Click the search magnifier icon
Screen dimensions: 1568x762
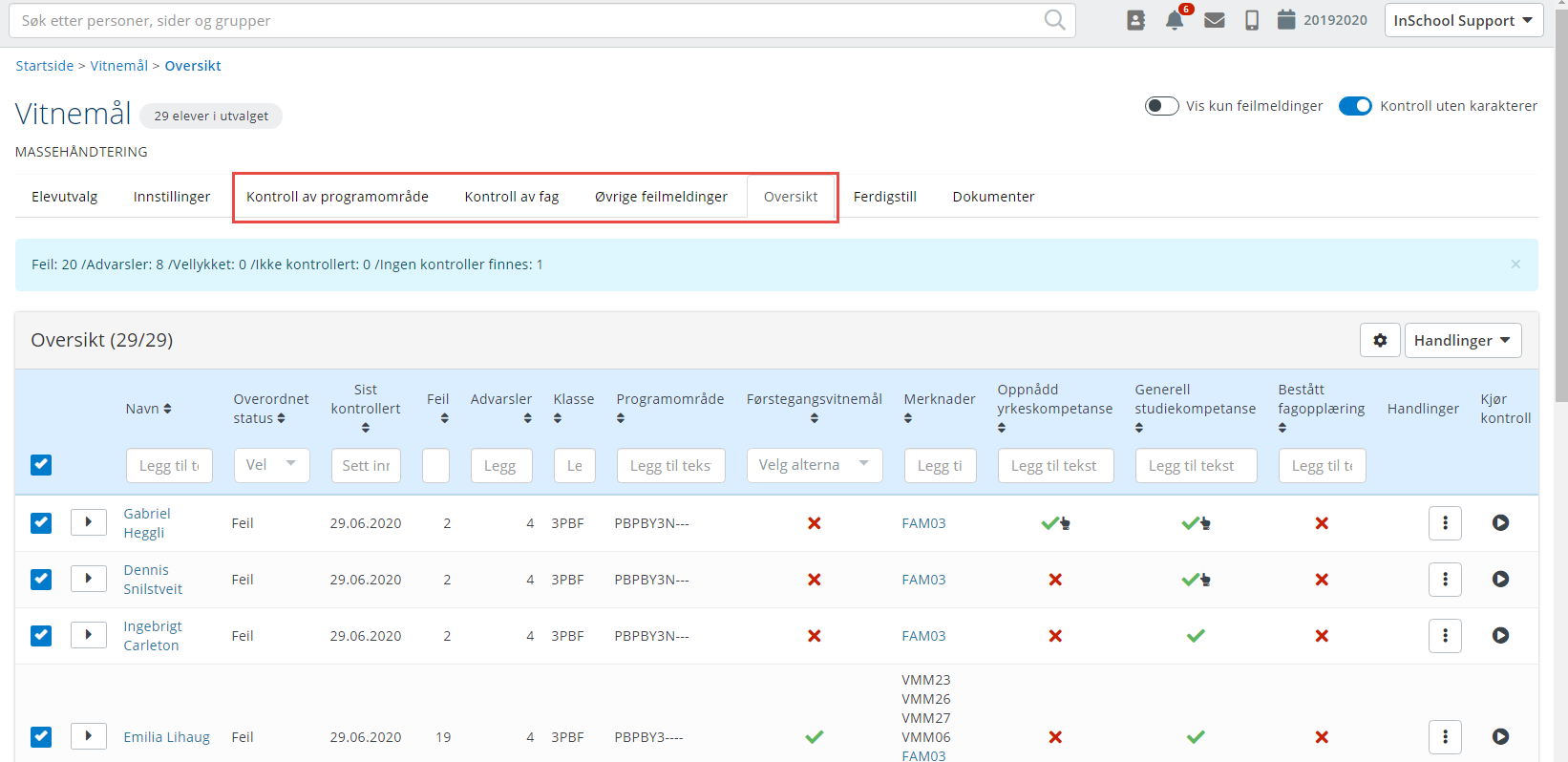[1054, 20]
